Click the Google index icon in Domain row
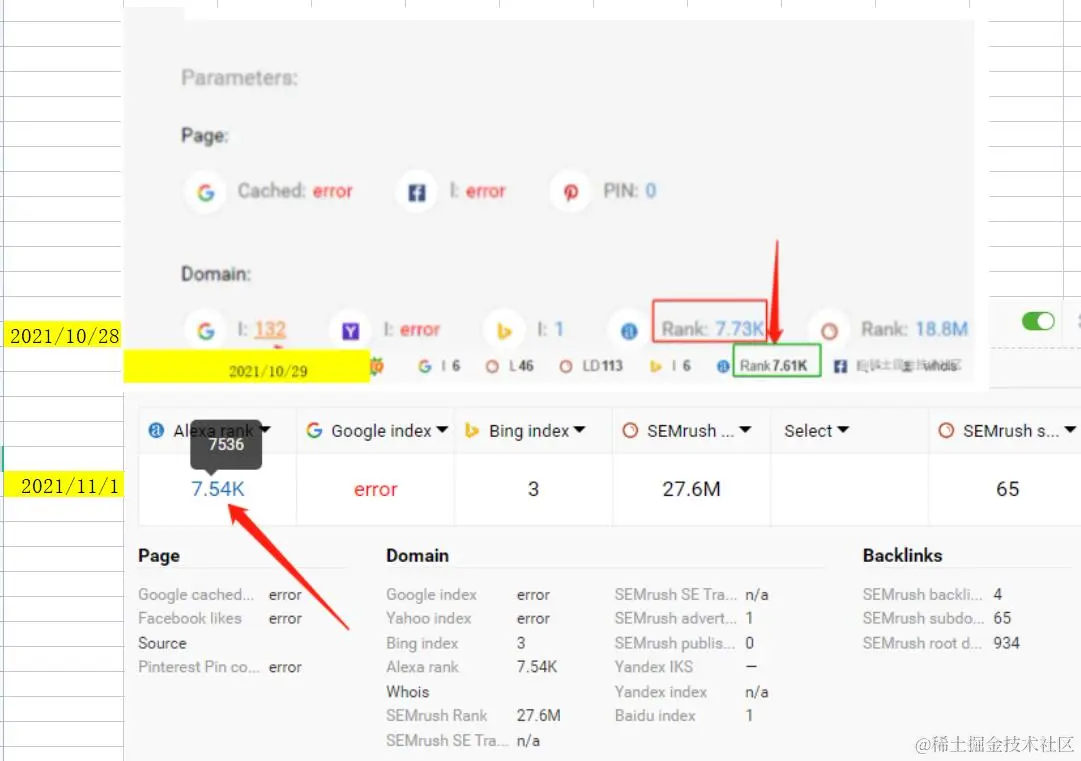1081x761 pixels. point(205,329)
